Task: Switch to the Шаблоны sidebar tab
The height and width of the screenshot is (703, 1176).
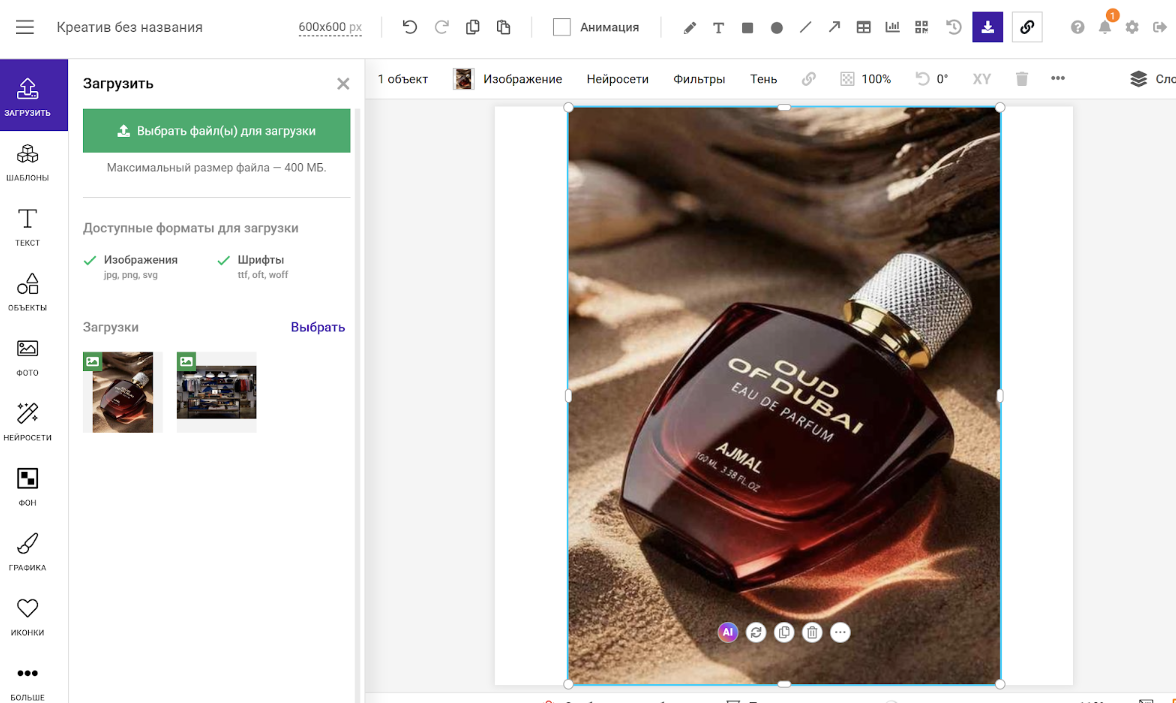Action: pyautogui.click(x=27, y=162)
